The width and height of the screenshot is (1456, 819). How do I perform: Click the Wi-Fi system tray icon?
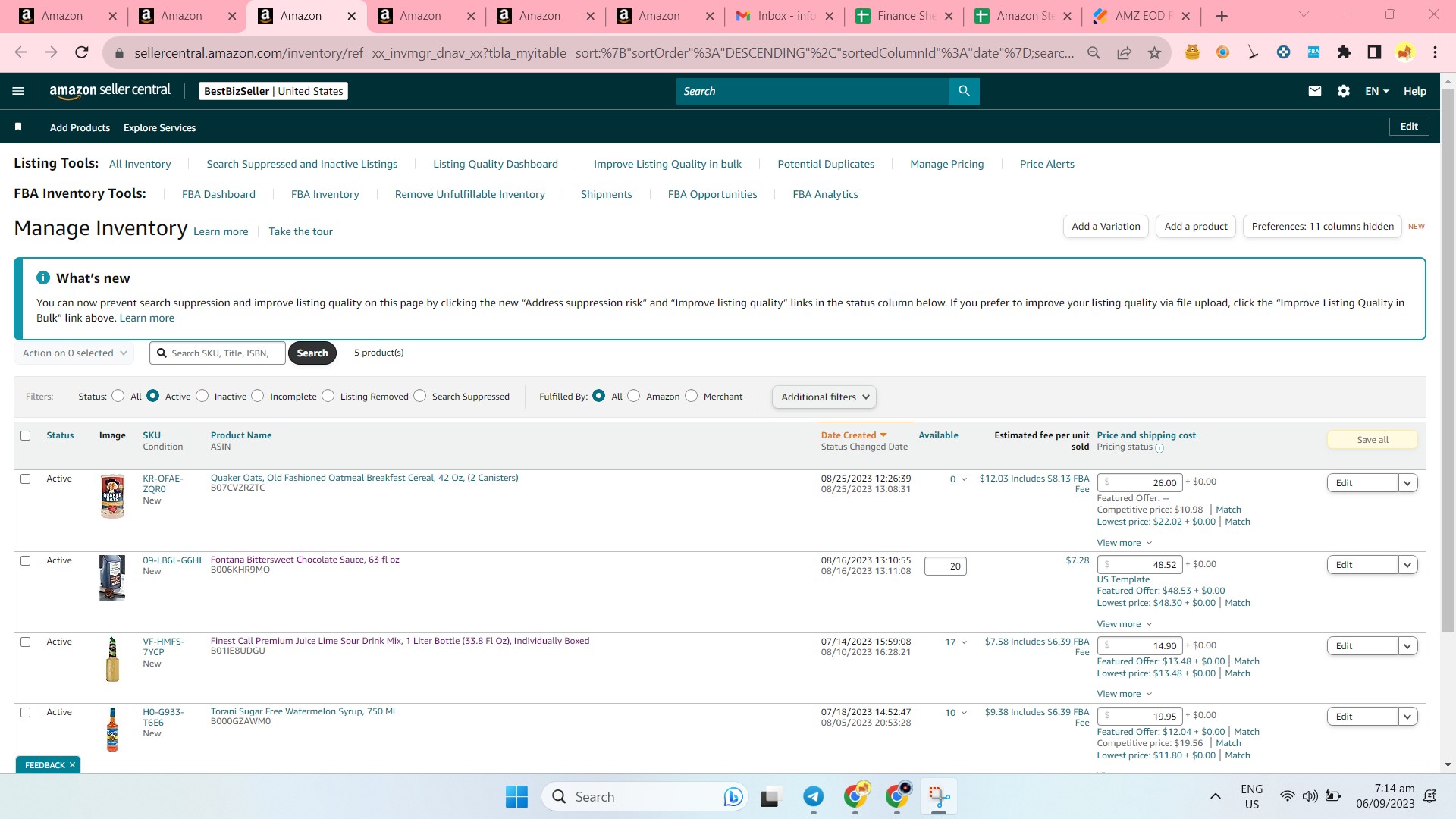point(1287,796)
